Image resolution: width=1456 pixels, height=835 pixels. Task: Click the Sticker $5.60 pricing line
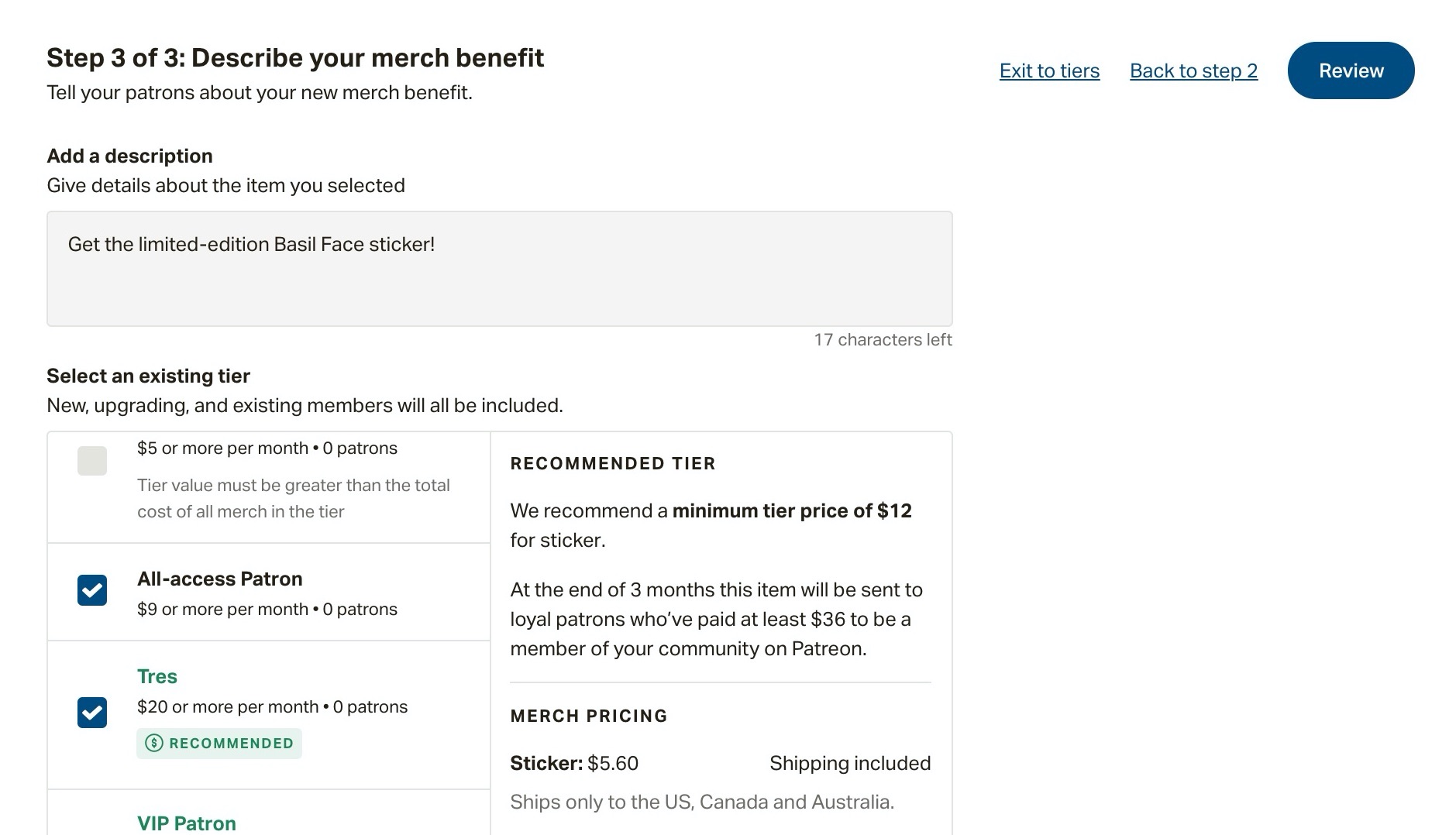point(574,763)
